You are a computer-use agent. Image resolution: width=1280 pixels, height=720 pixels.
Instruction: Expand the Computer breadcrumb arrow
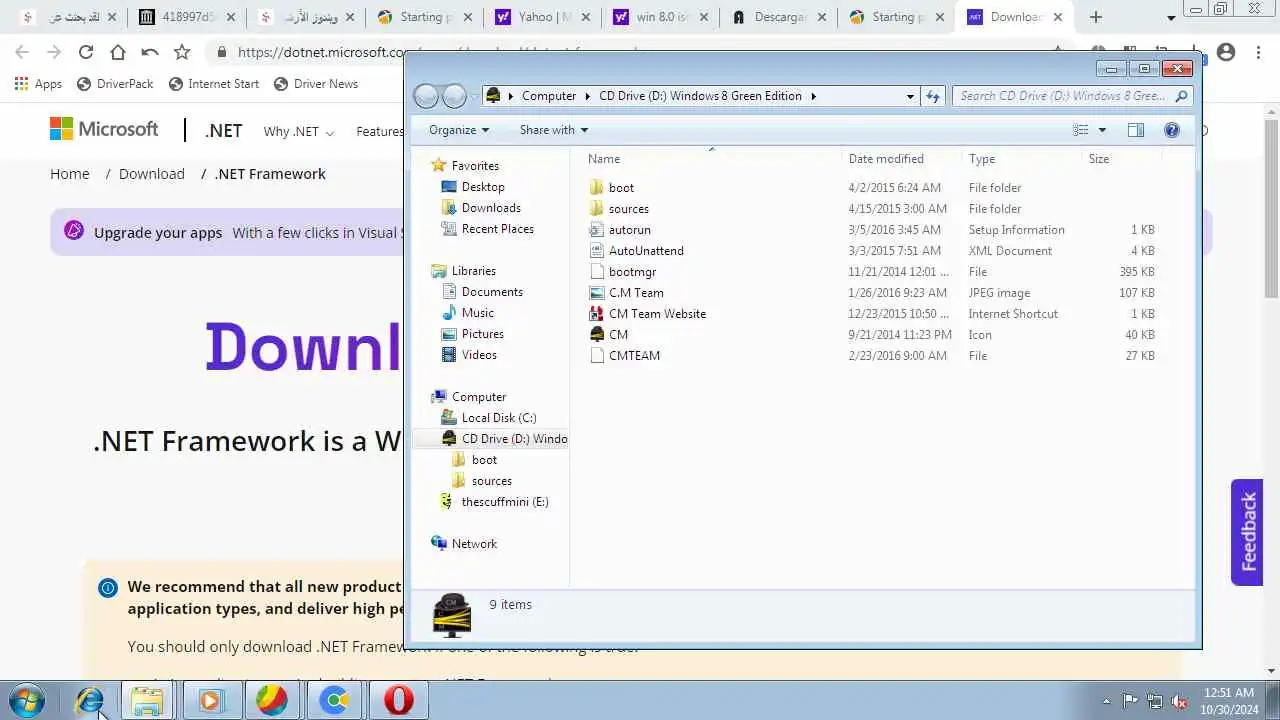pyautogui.click(x=587, y=96)
